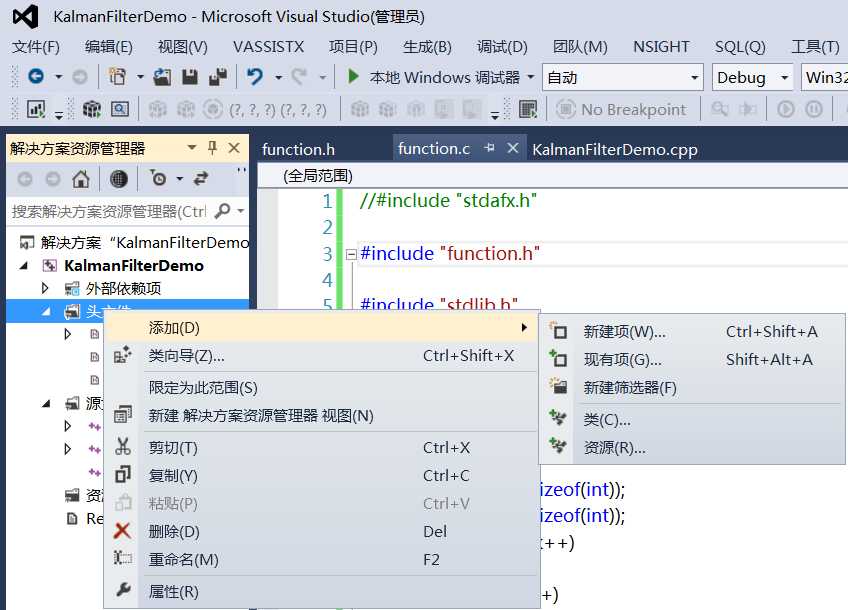Click 本地 Windows 调试器 start button
Screen dimensions: 848x610
(435, 77)
